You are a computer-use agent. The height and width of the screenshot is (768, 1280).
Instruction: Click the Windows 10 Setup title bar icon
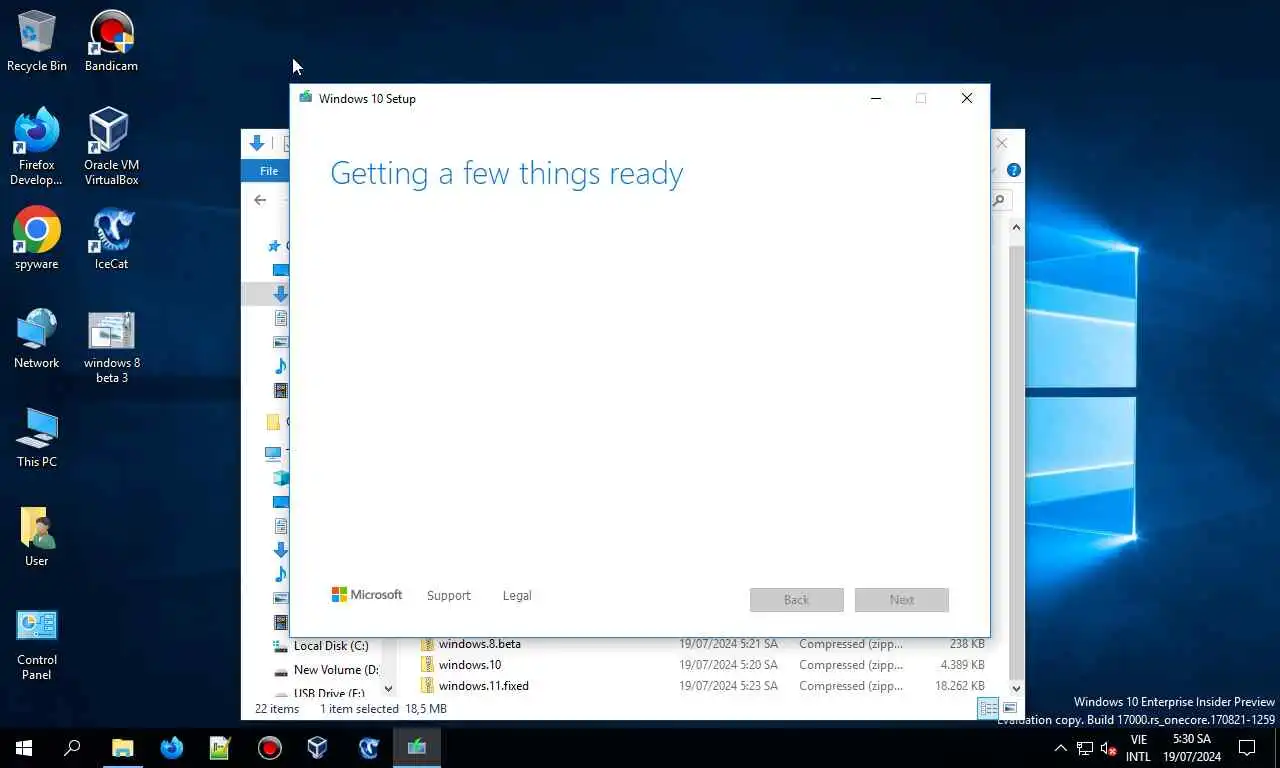tap(305, 98)
